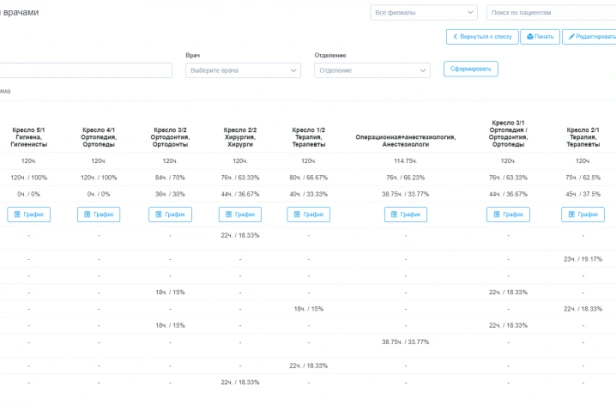The width and height of the screenshot is (616, 405).
Task: Click the printer icon on Печать
Action: [530, 37]
